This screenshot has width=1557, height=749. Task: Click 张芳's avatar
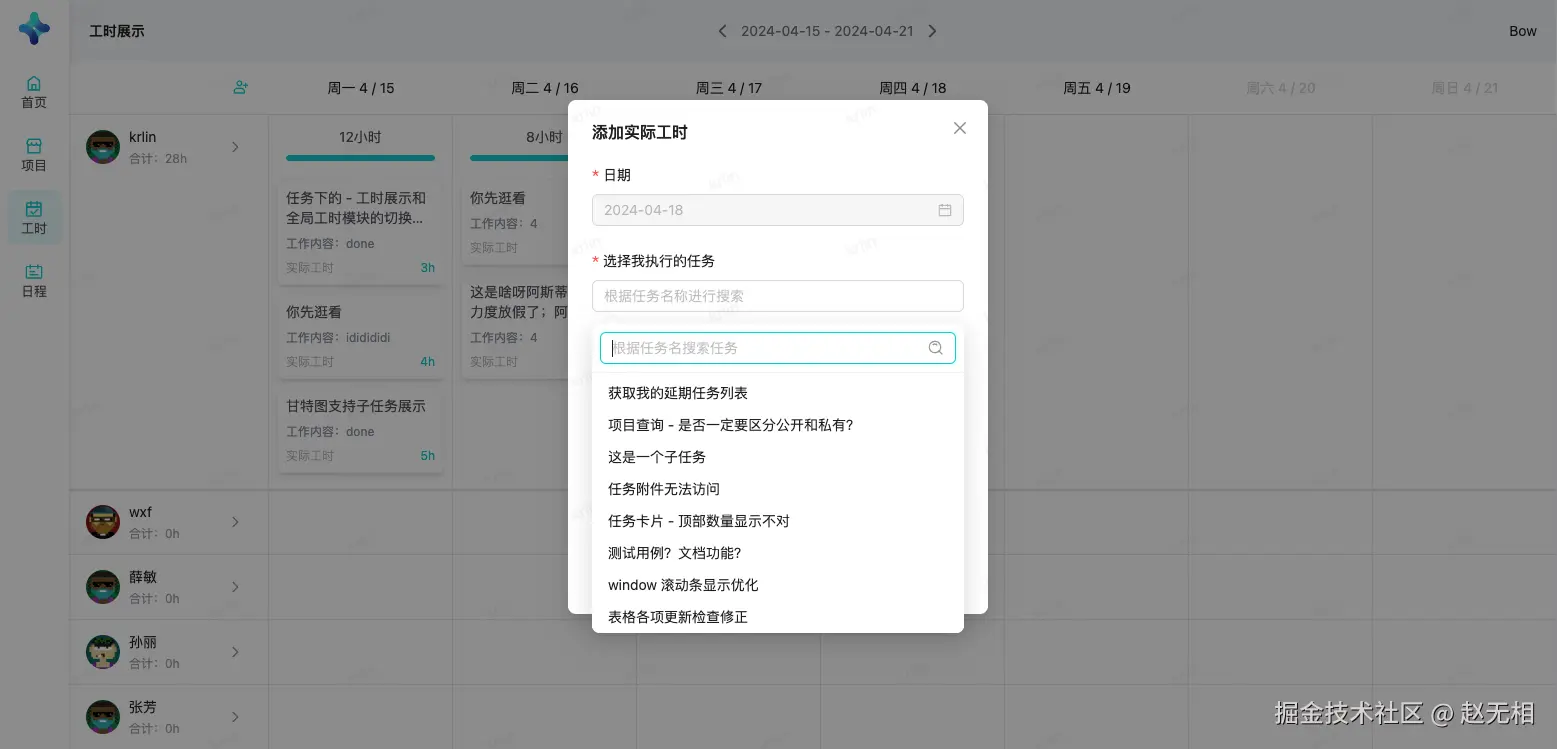coord(103,717)
